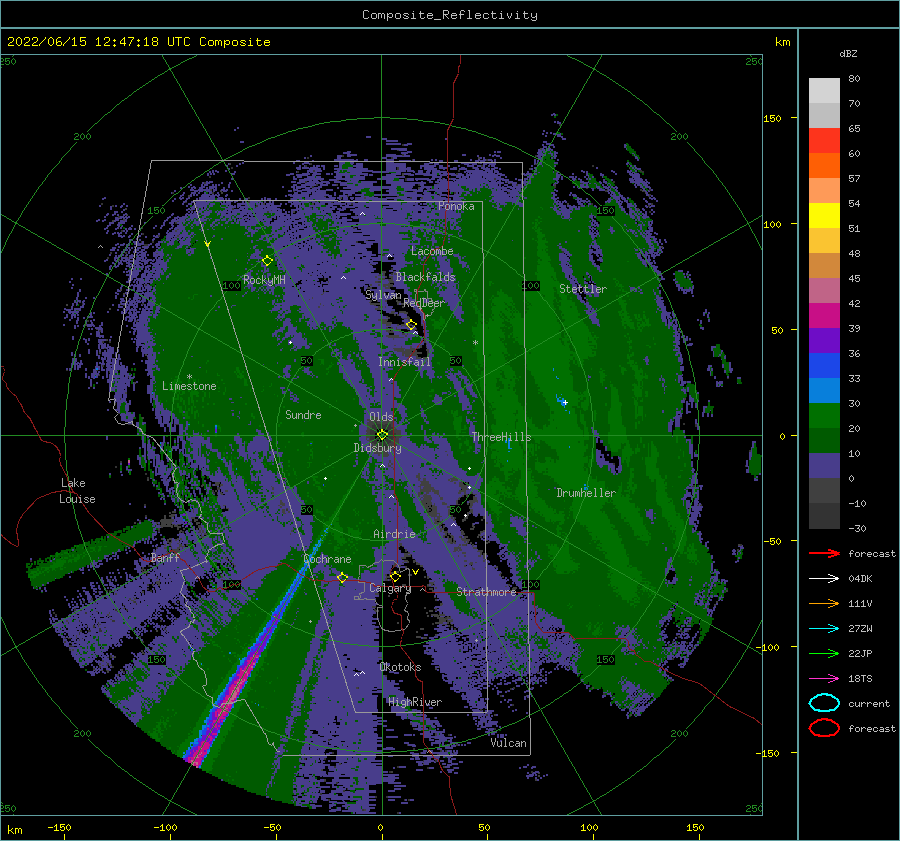Click the 80 value in dBZ scale
900x841 pixels.
(x=854, y=78)
